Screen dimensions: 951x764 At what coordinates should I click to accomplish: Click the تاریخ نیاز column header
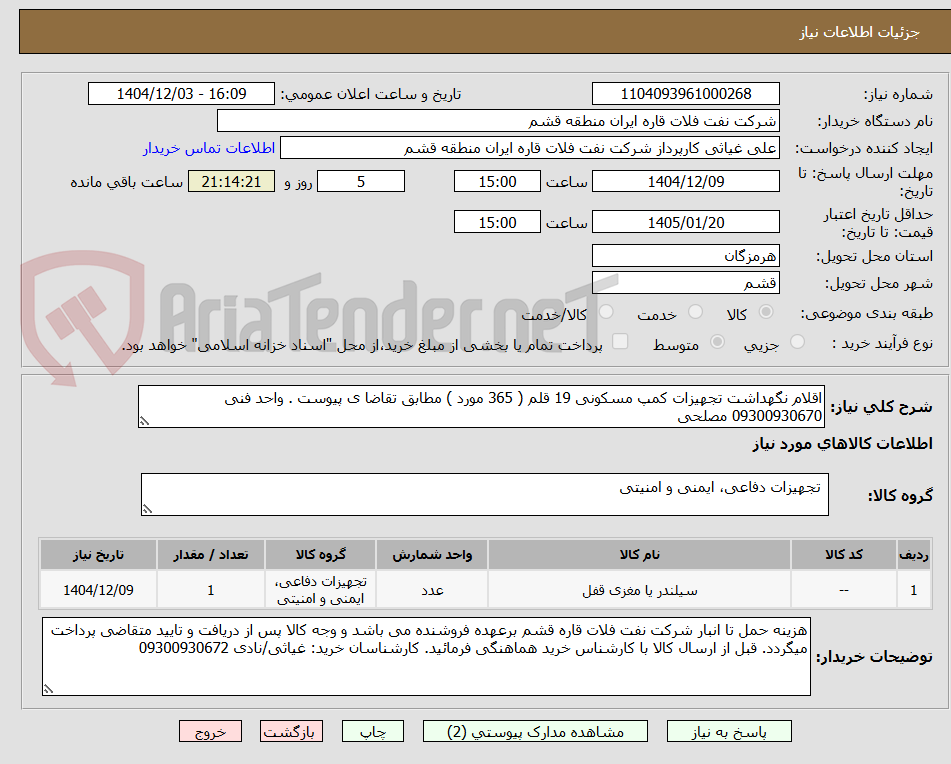point(98,555)
